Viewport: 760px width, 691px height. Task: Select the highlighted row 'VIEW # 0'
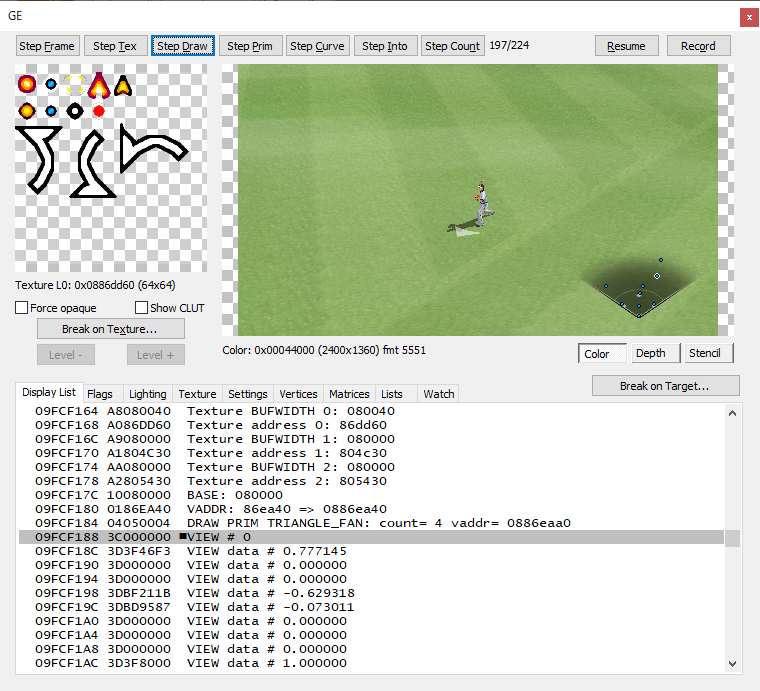(x=371, y=537)
